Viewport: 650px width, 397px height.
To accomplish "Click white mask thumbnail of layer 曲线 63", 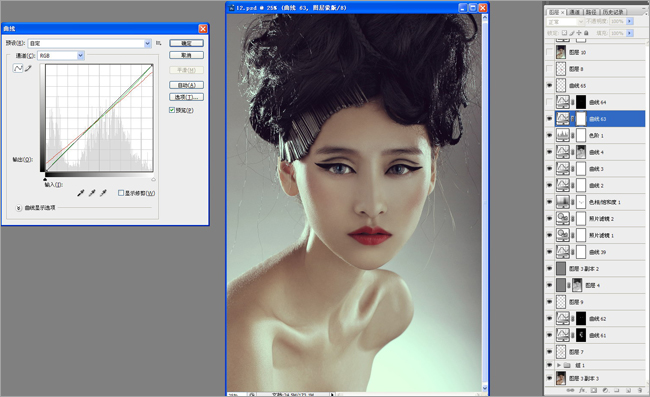I will click(x=581, y=119).
